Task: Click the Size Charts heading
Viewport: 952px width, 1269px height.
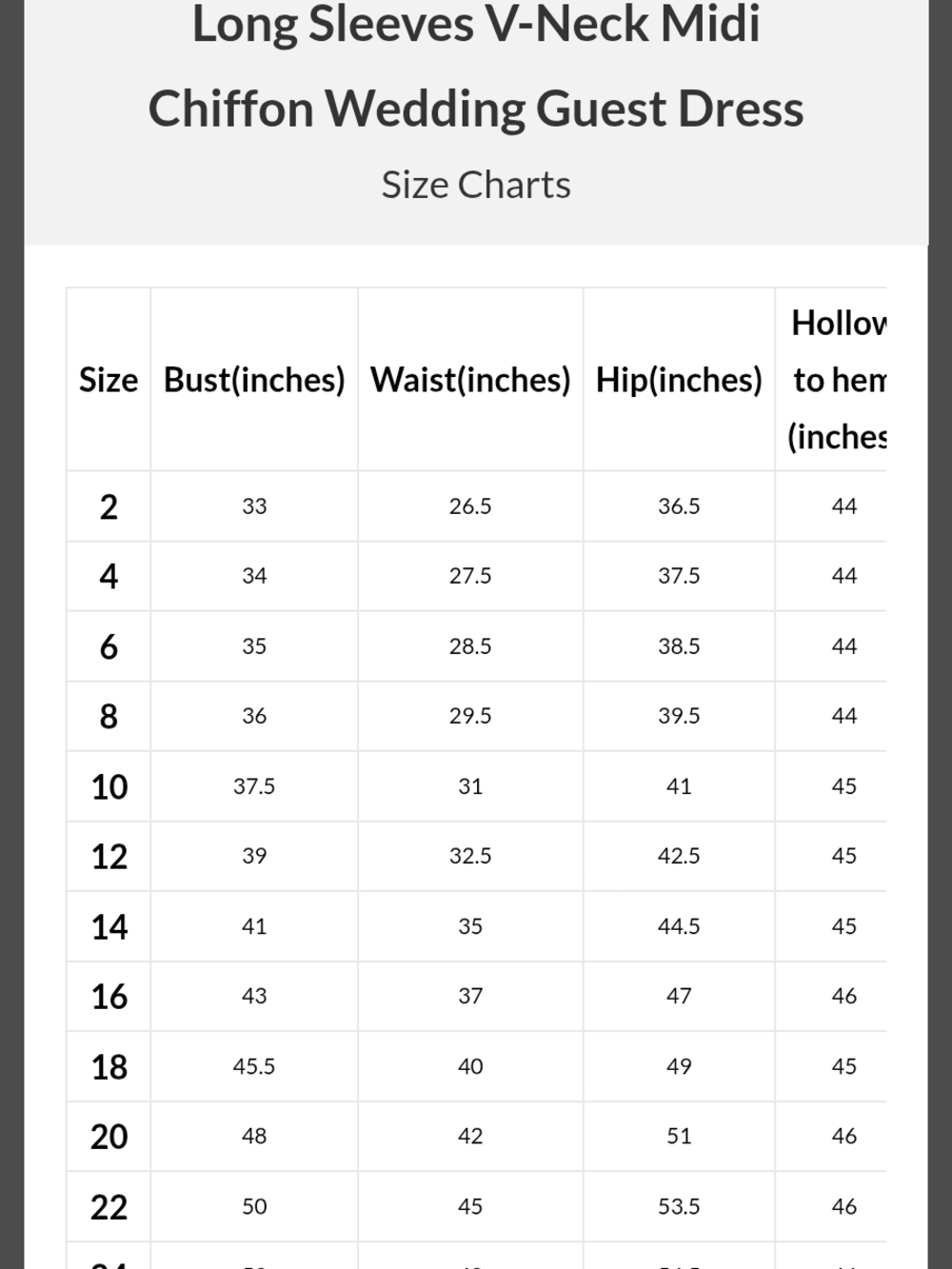Action: tap(476, 185)
